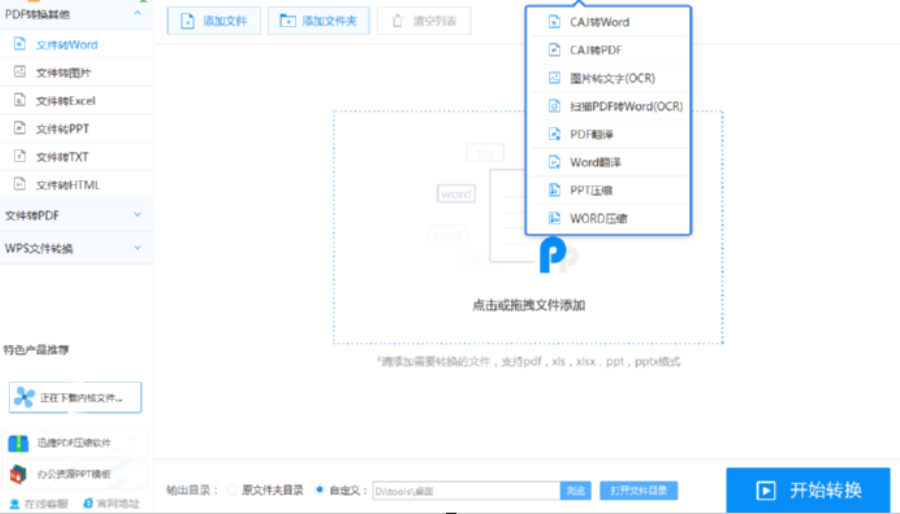This screenshot has width=900, height=514.
Task: Click the 浏览 browse button
Action: coord(576,490)
